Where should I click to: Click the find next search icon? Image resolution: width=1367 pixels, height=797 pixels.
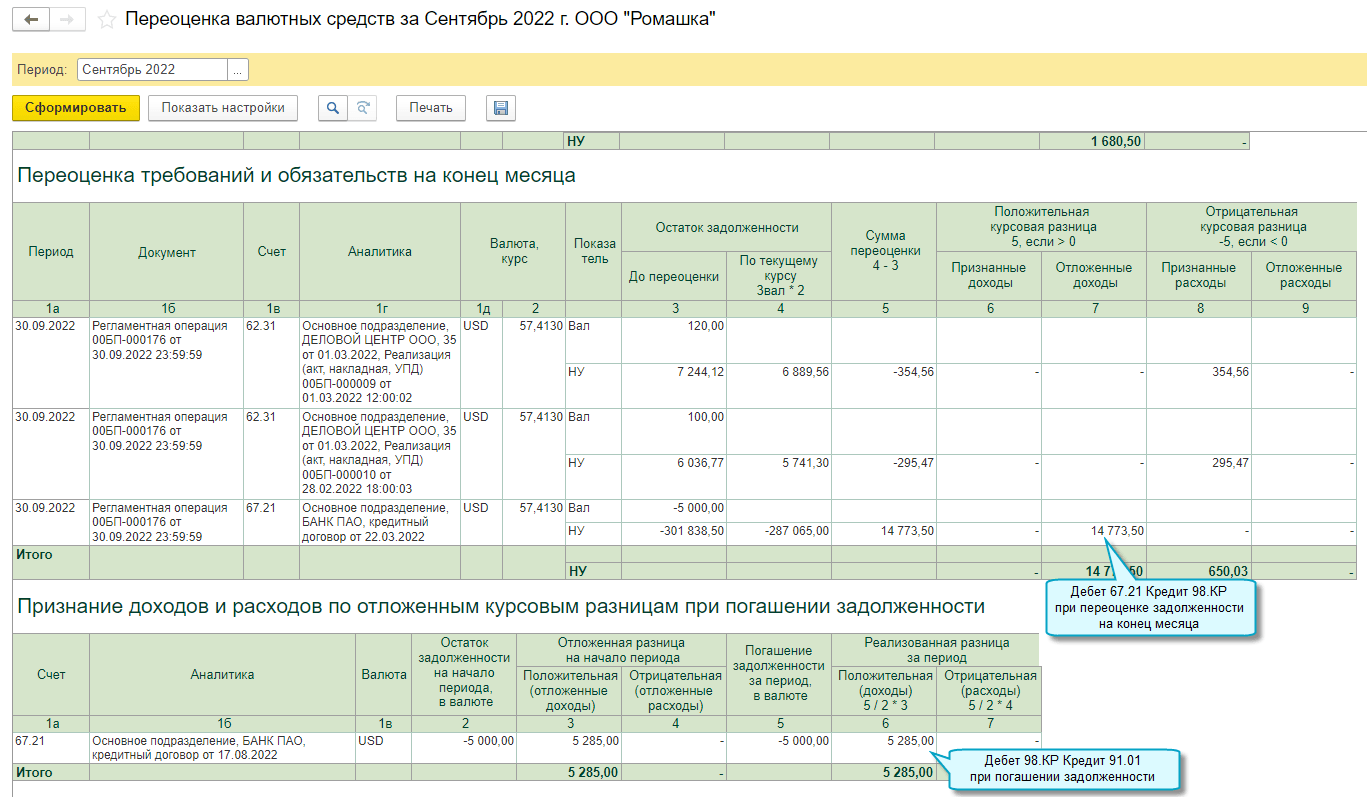(x=363, y=108)
